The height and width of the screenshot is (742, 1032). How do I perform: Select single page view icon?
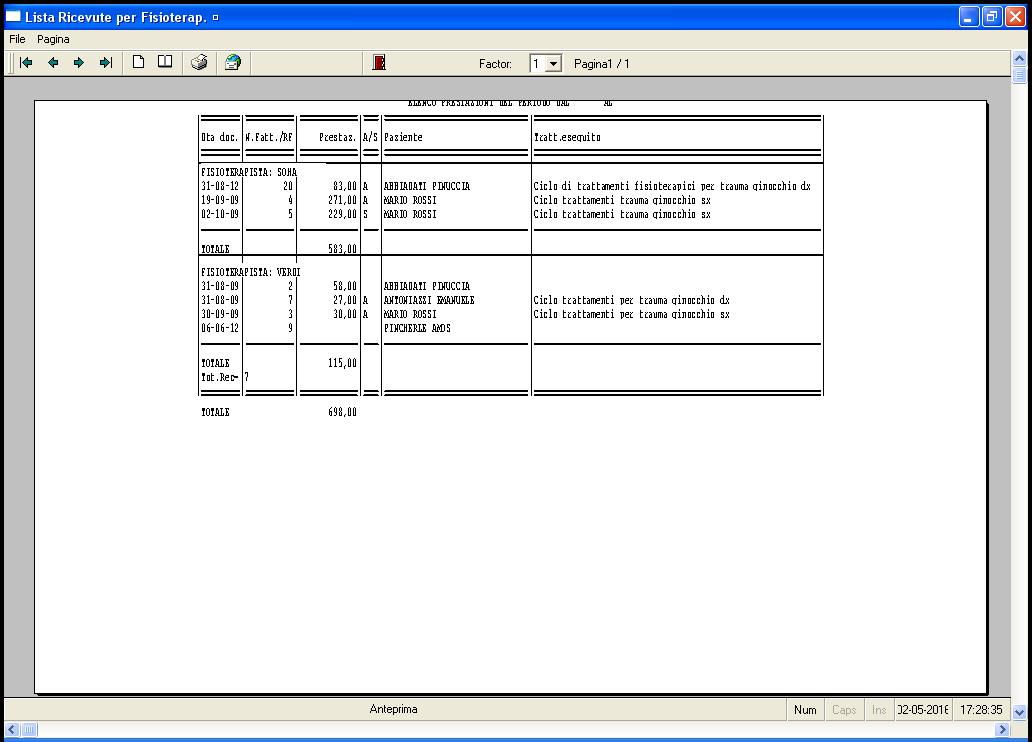pos(138,62)
